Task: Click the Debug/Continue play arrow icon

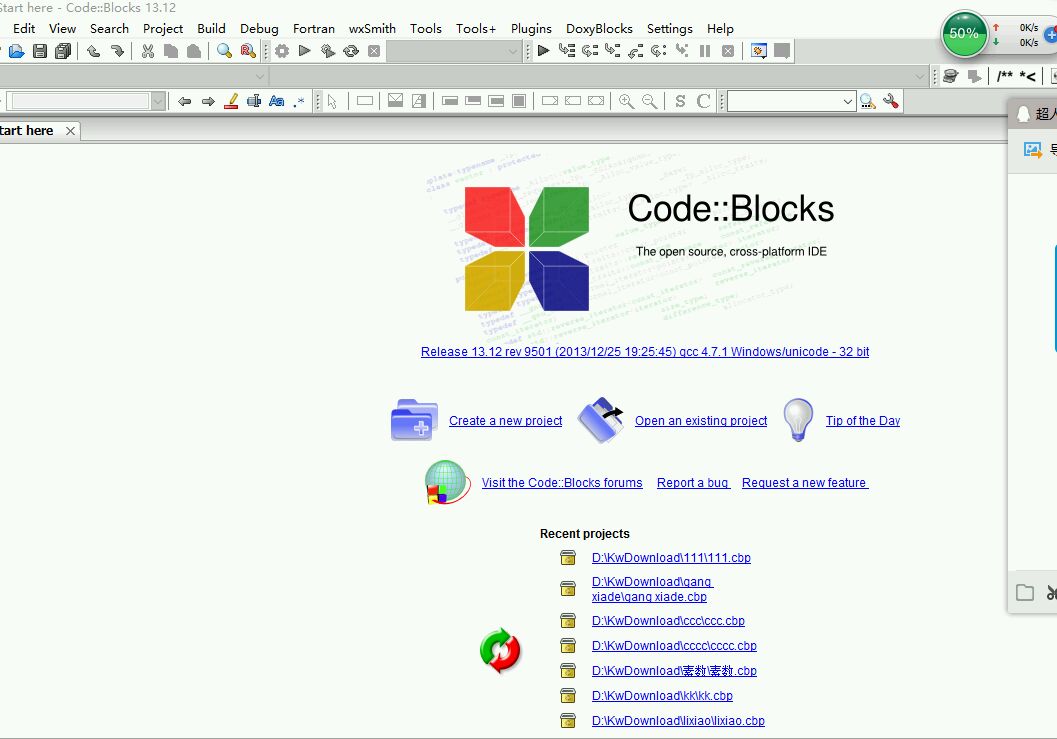Action: coord(543,51)
